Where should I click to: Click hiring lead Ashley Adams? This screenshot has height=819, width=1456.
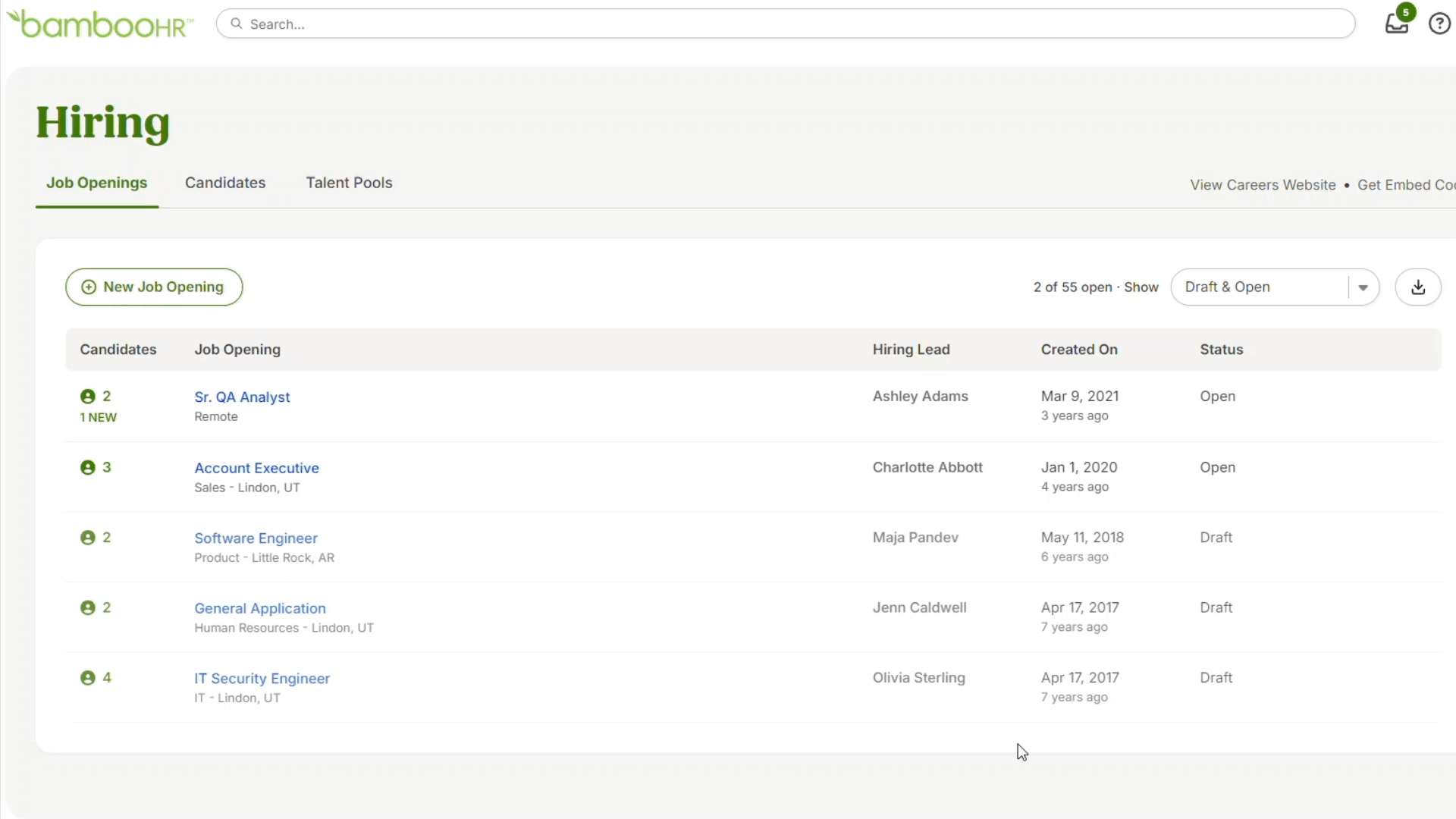click(920, 397)
